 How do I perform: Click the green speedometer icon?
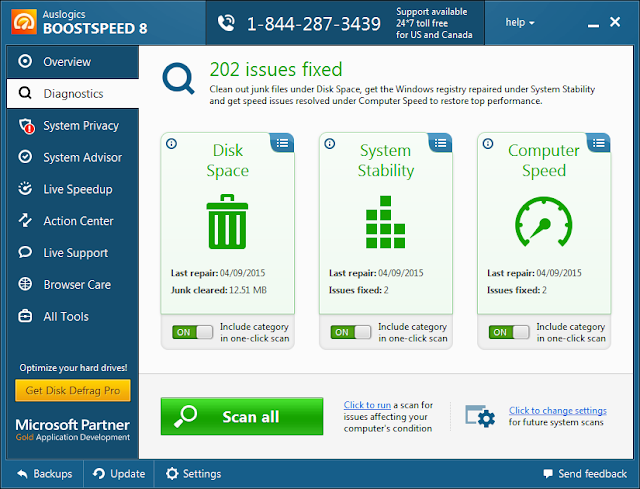544,222
